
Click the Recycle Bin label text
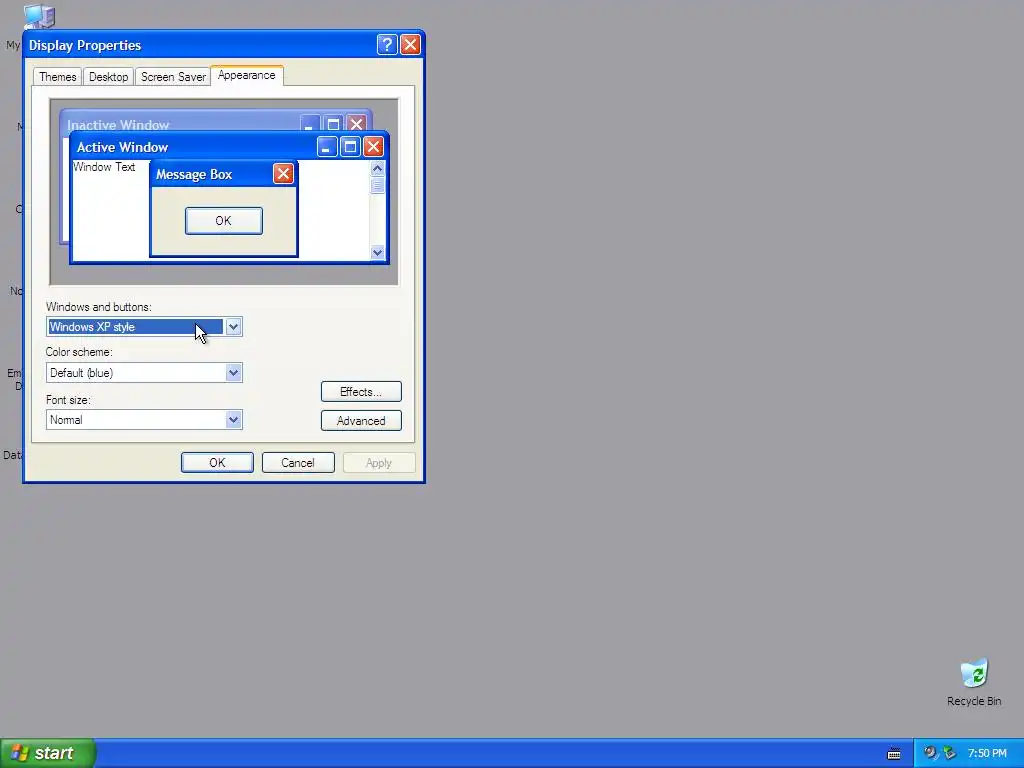pyautogui.click(x=974, y=701)
